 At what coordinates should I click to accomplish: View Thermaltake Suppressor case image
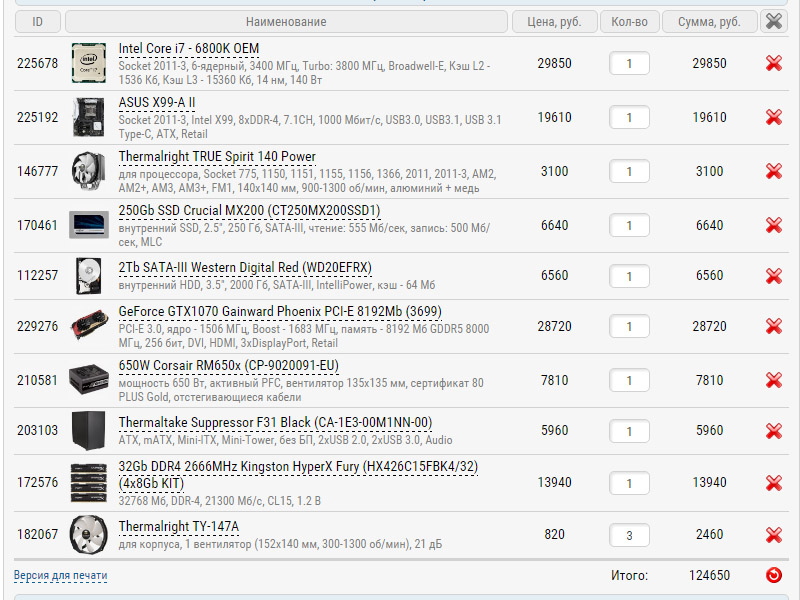click(89, 431)
